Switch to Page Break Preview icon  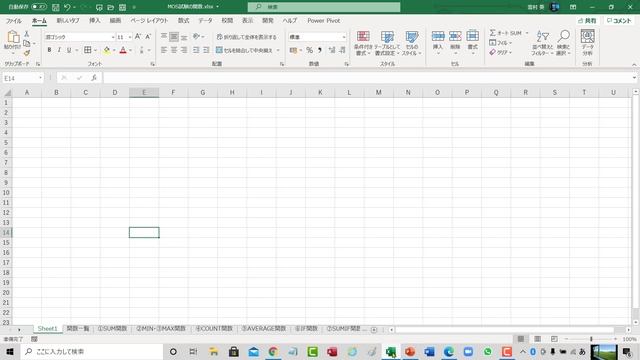pyautogui.click(x=554, y=339)
